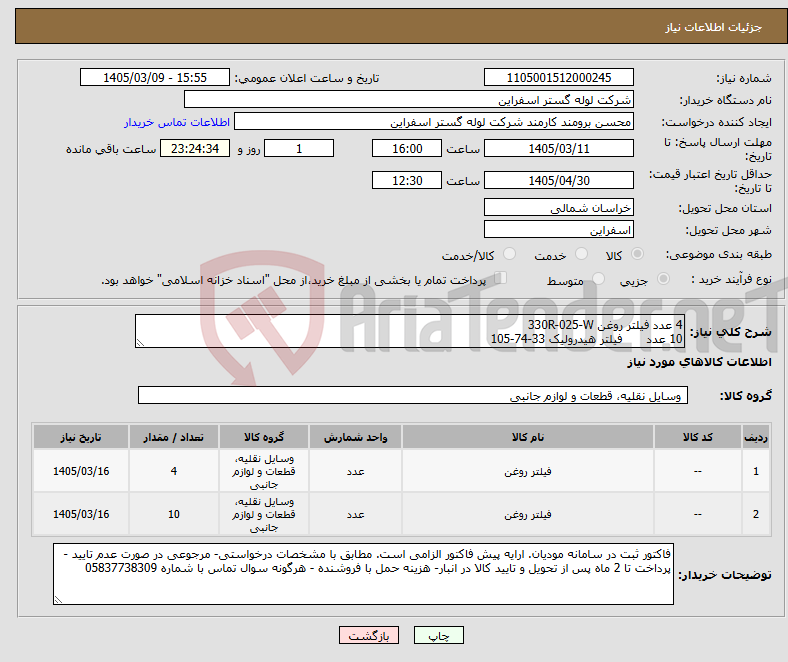Click date 1405/03/16 in row 2
788x662 pixels.
point(81,514)
